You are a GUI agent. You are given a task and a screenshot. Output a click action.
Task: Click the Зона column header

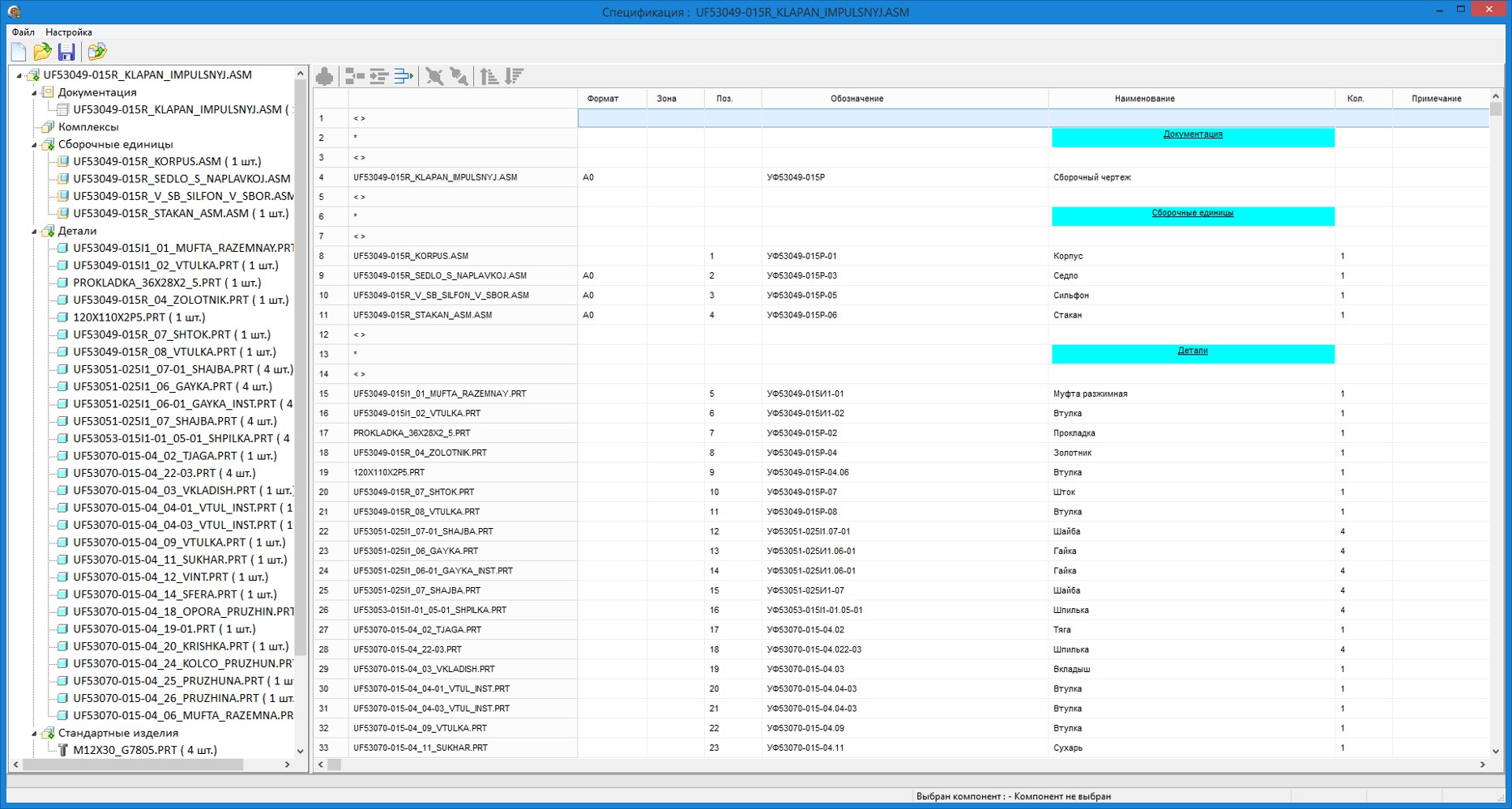676,98
